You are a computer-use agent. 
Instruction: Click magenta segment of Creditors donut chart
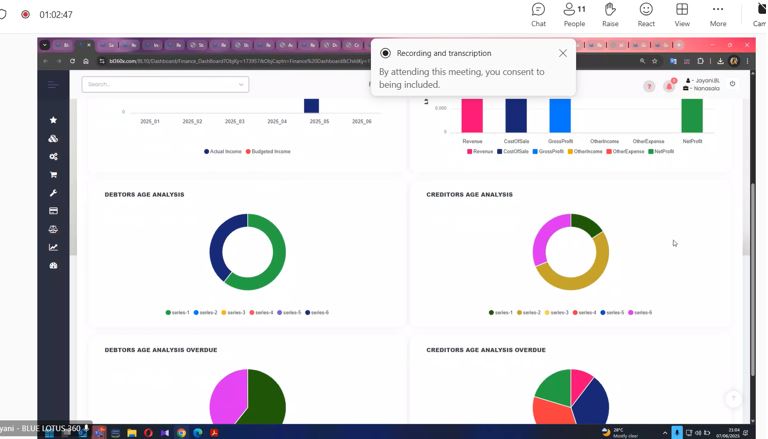pos(544,238)
